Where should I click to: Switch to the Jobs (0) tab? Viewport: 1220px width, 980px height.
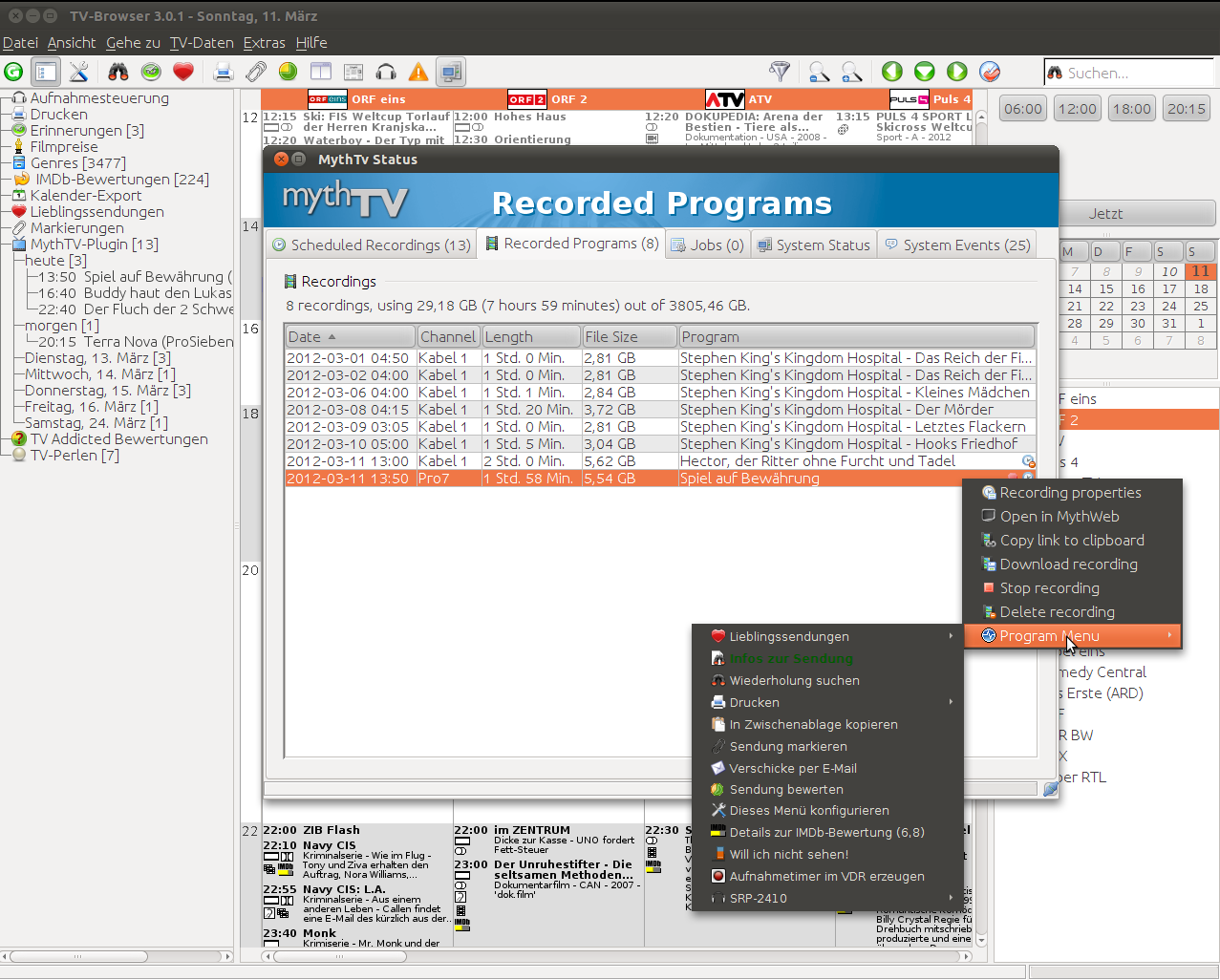707,245
